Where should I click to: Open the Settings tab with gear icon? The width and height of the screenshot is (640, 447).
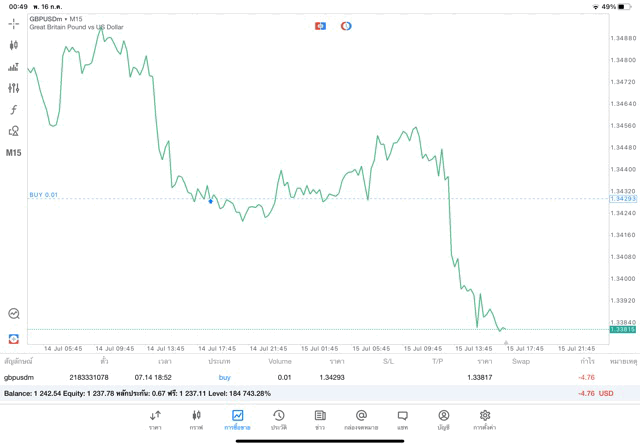pos(485,418)
